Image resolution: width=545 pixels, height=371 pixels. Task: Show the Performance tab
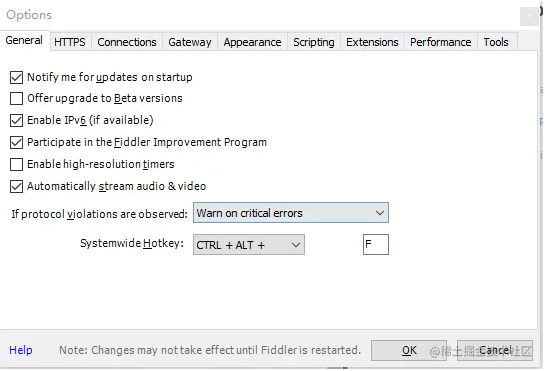[x=441, y=42]
